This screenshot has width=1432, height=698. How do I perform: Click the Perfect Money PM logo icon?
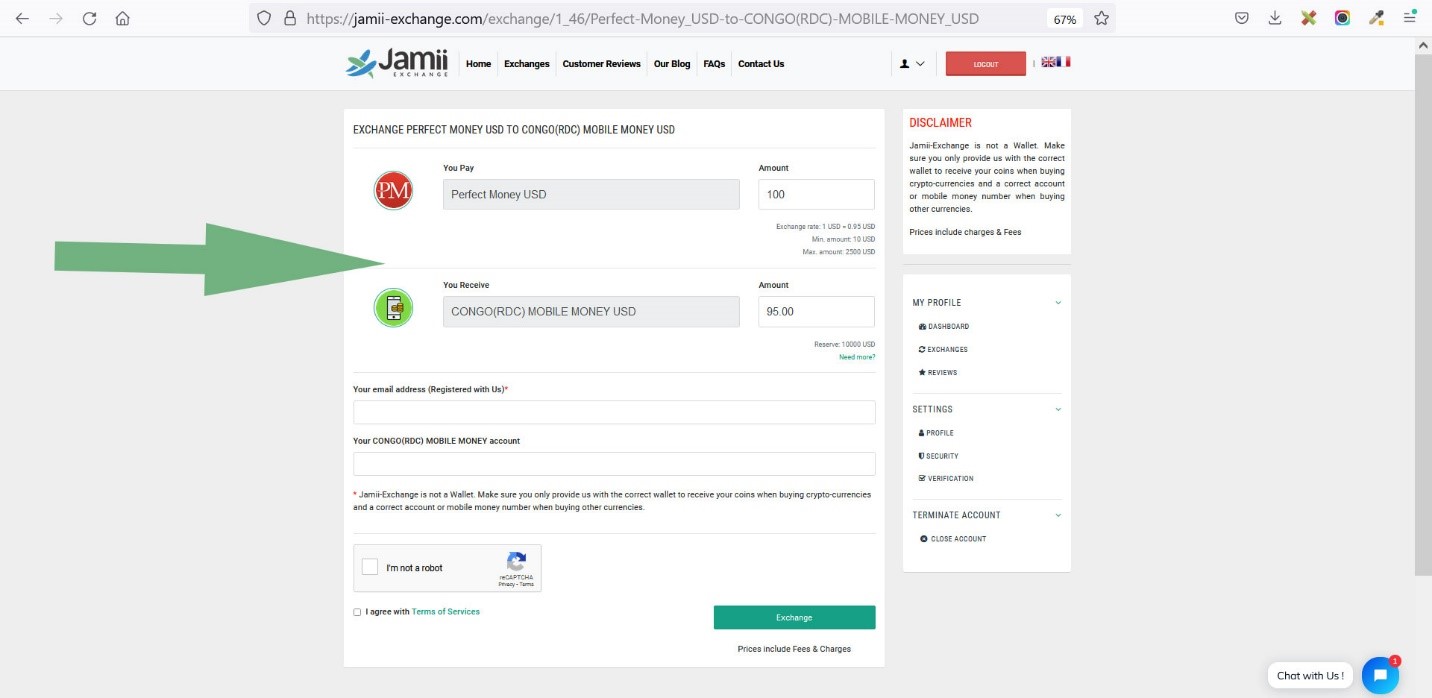click(x=393, y=190)
